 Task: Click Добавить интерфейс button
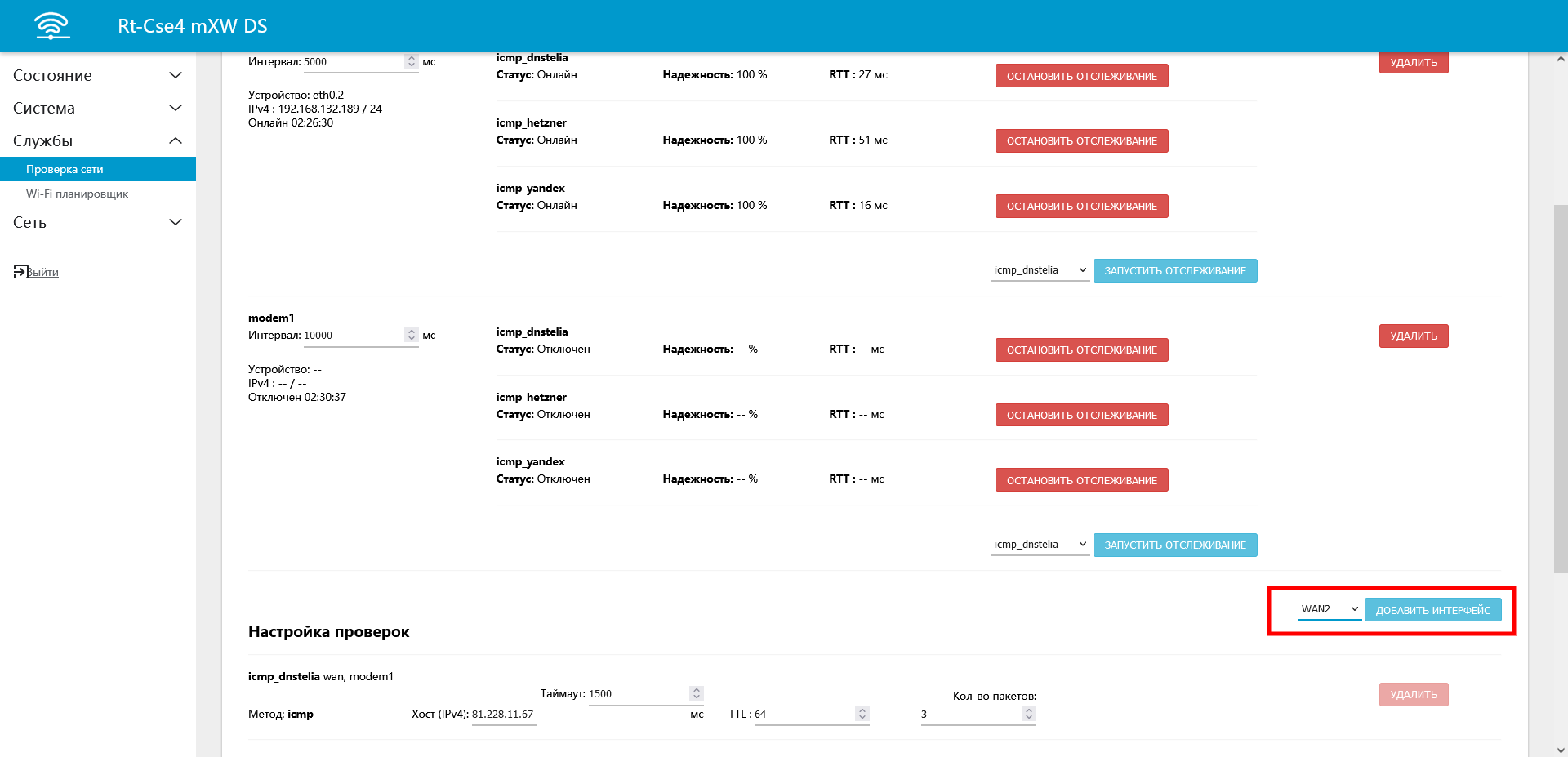click(x=1432, y=610)
